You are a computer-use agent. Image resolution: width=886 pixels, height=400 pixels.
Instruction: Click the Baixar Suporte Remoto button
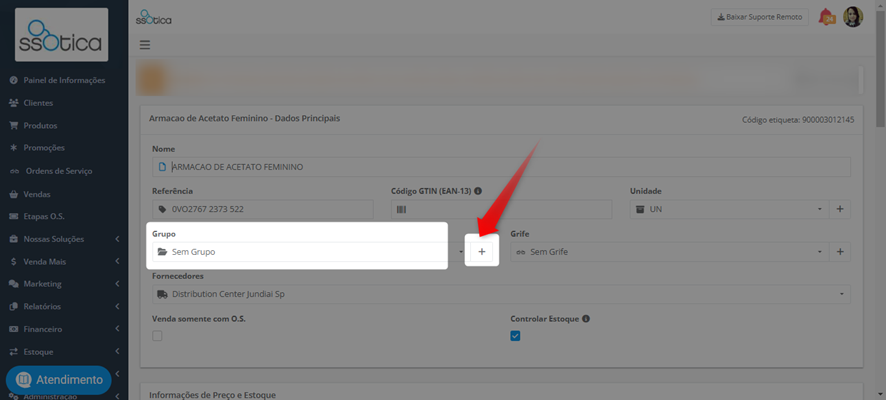tap(759, 17)
